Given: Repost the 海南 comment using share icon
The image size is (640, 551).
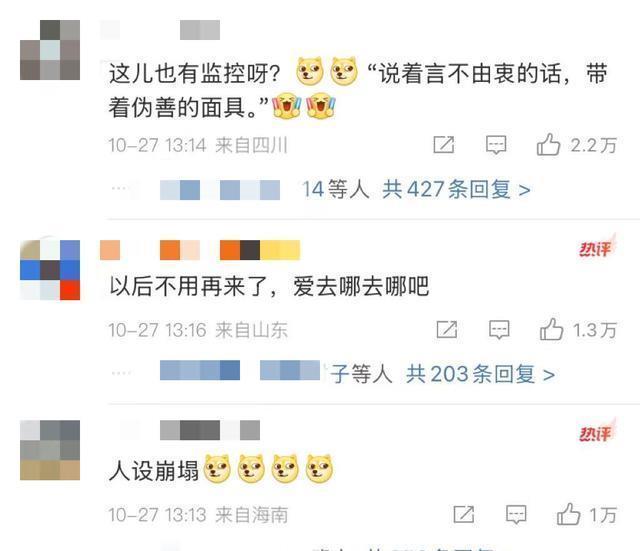Looking at the screenshot, I should 464,514.
